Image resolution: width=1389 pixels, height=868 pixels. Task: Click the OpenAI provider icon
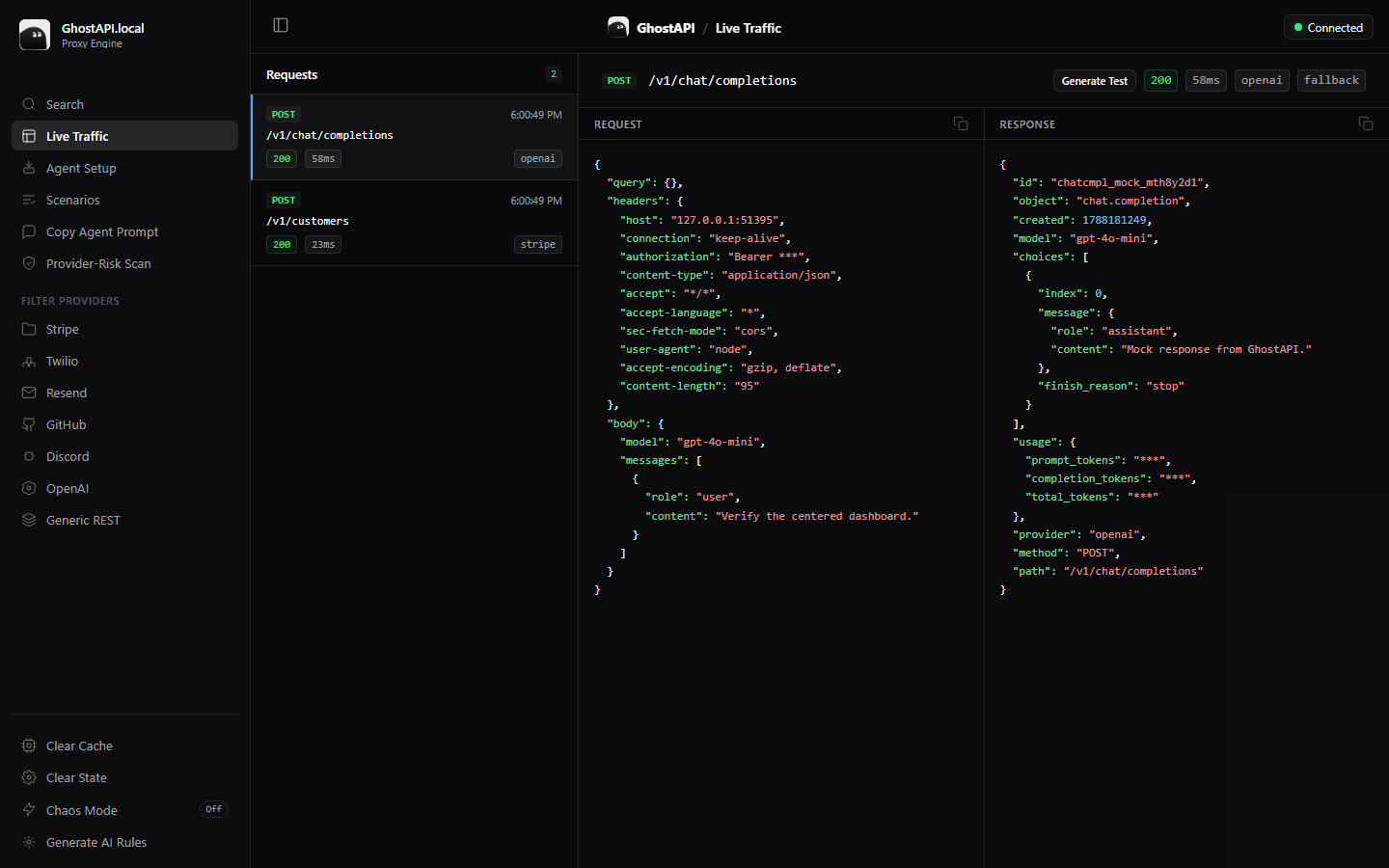pos(29,488)
